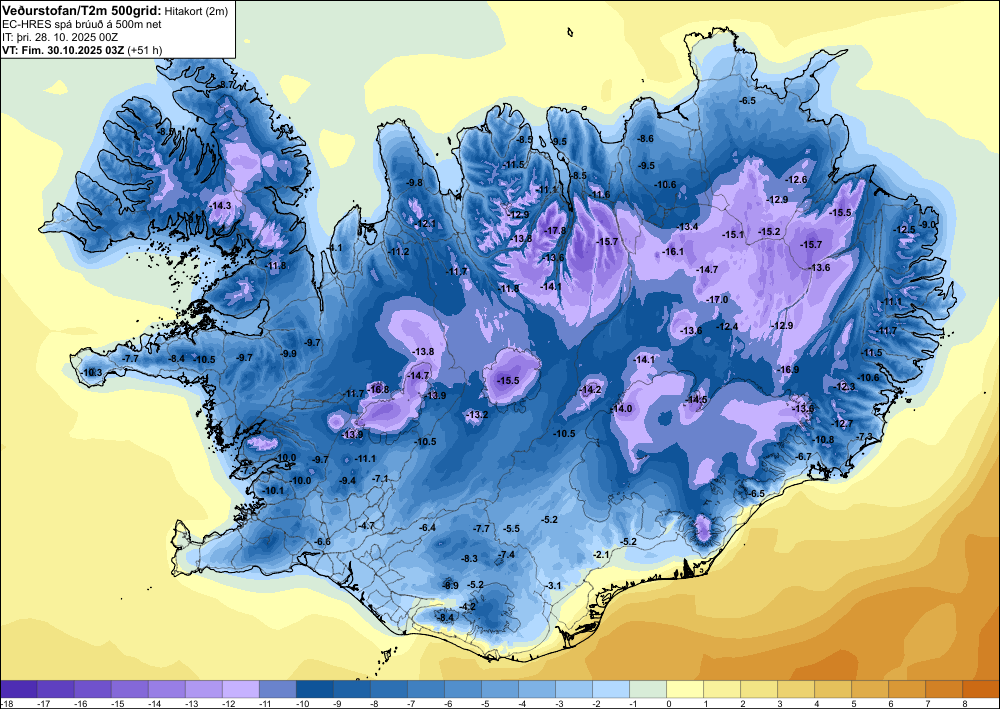Click the -8.3 temperature reading
This screenshot has height=709, width=1000.
(469, 559)
